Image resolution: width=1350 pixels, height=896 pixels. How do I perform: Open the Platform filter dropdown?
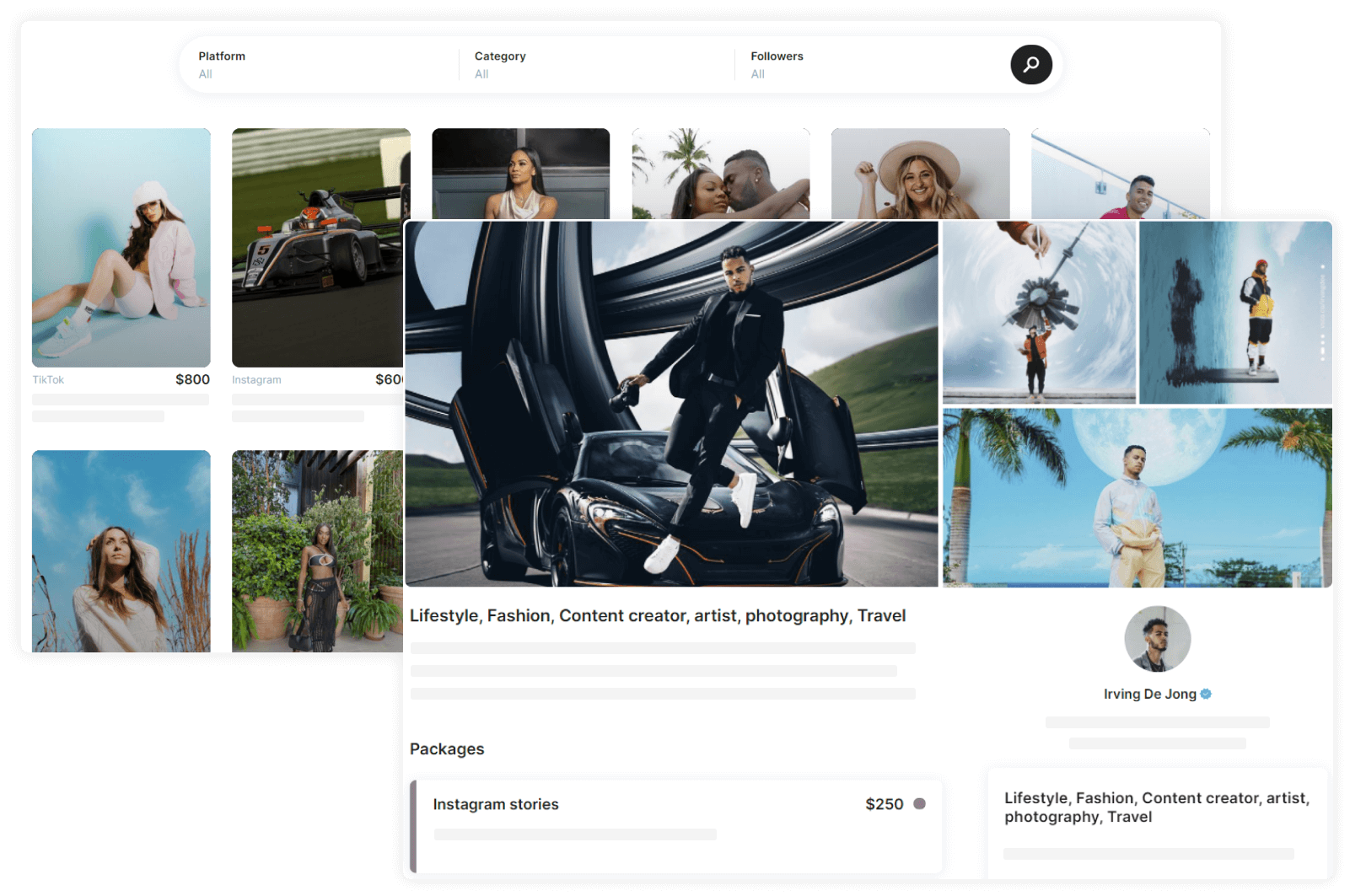pos(320,65)
